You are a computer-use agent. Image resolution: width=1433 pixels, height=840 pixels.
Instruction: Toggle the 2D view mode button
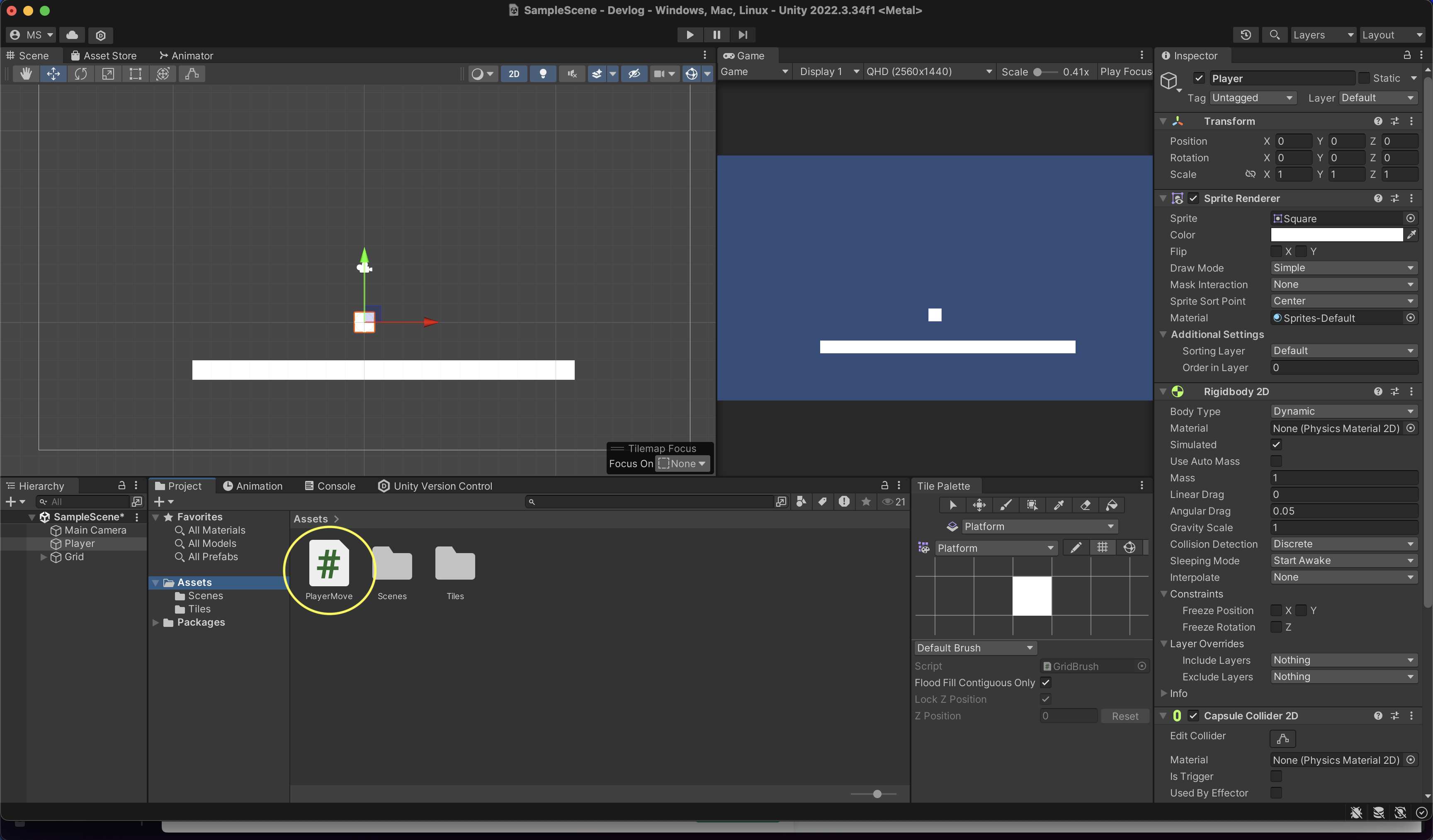coord(513,74)
